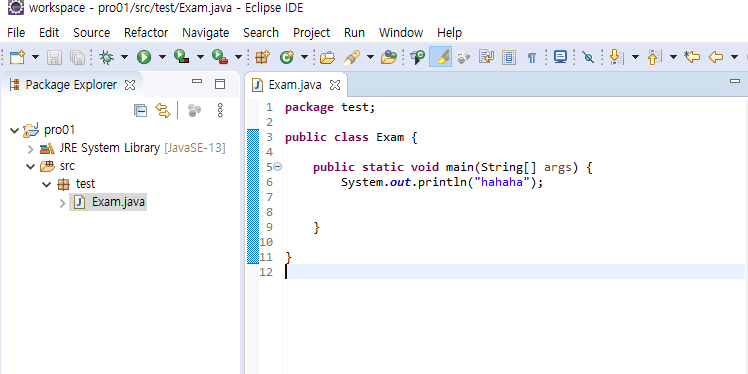Open the Previous Annotation dropdown arrow
The width and height of the screenshot is (748, 374).
[x=673, y=58]
